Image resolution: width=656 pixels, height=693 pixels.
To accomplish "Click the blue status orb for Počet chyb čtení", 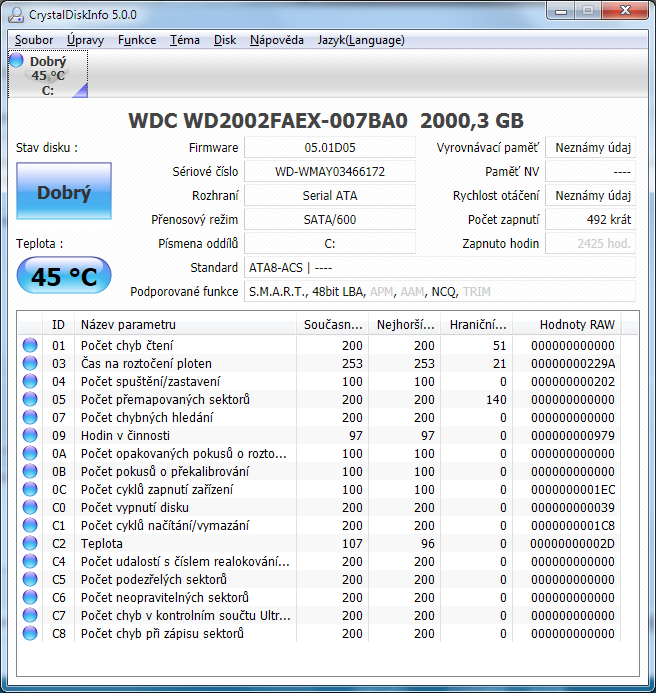I will click(30, 345).
